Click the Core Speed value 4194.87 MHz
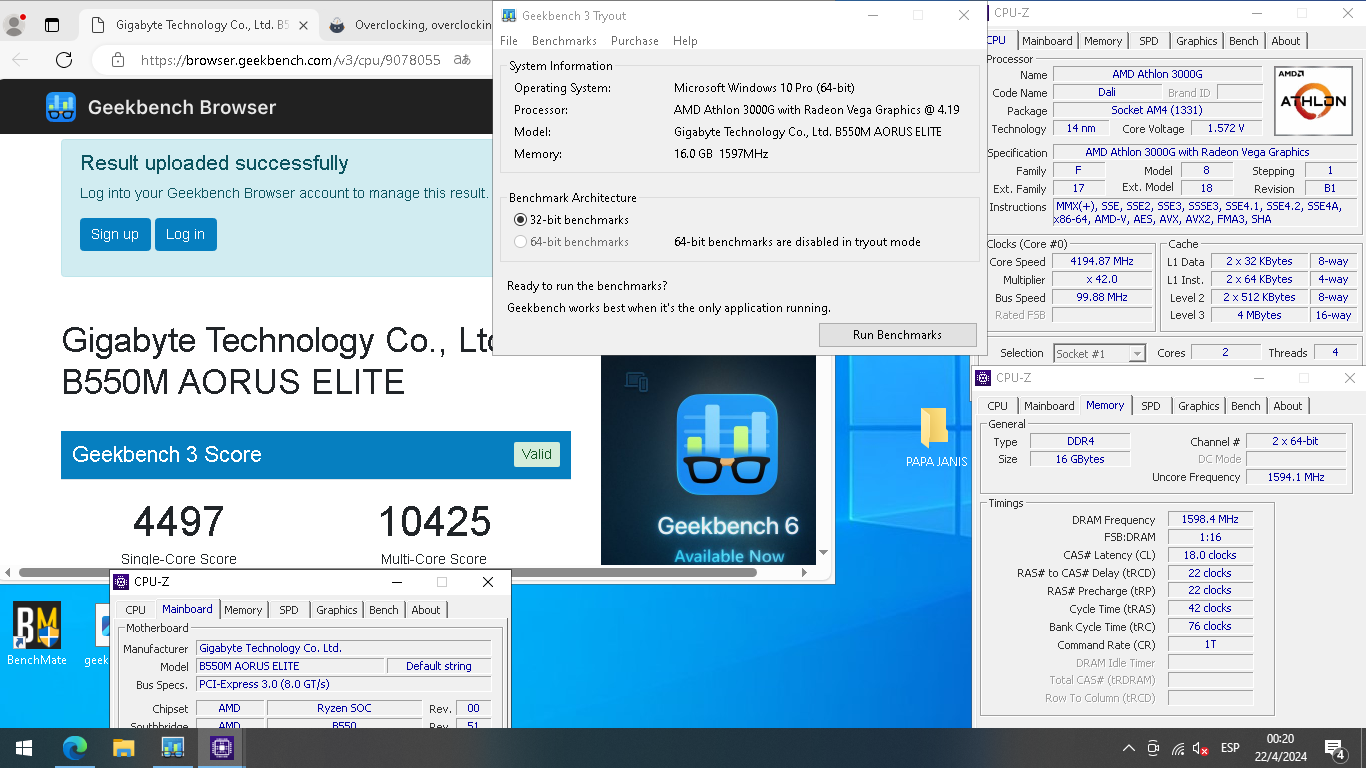 (1102, 262)
